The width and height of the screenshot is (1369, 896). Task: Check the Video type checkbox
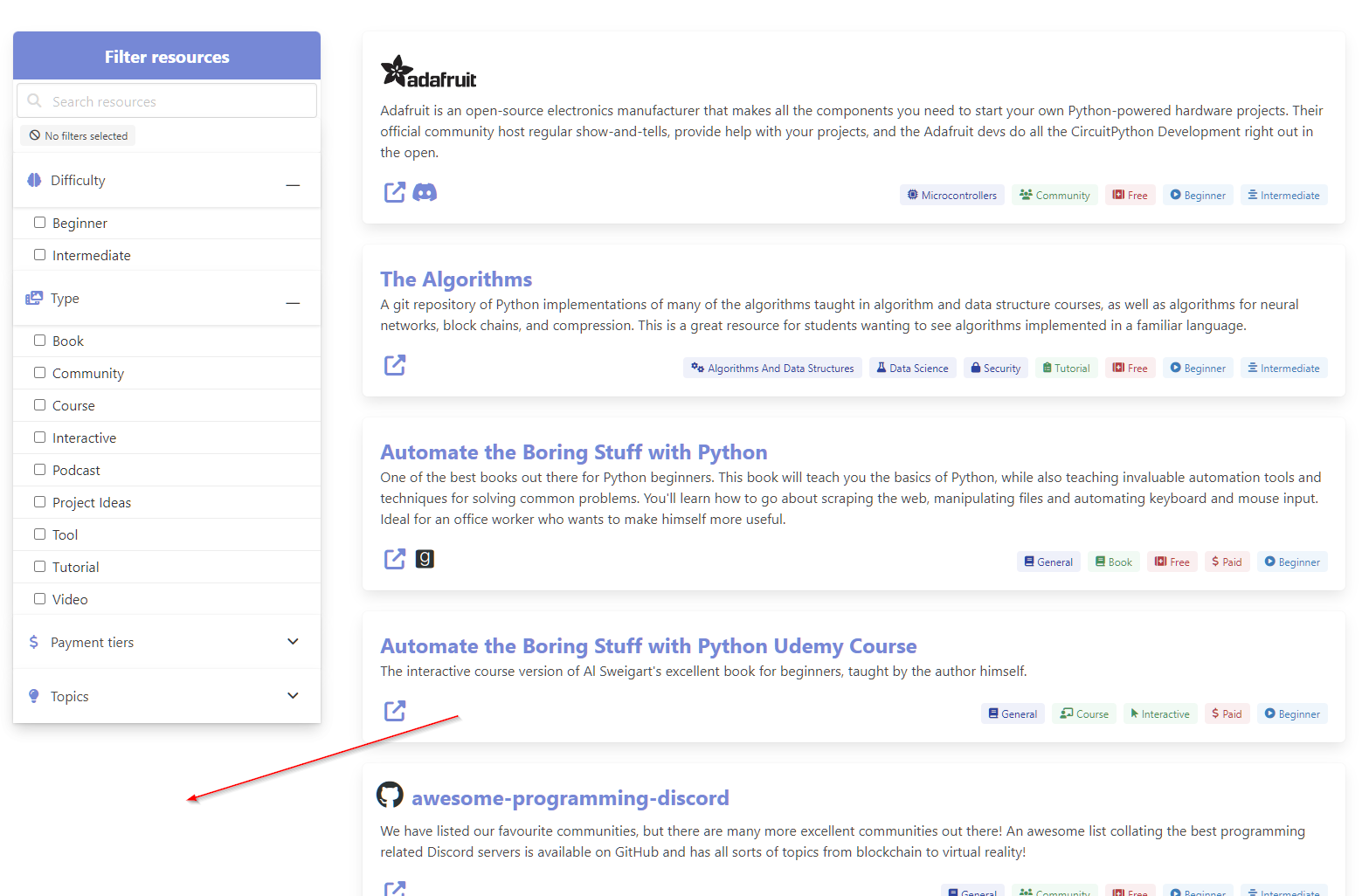(39, 599)
